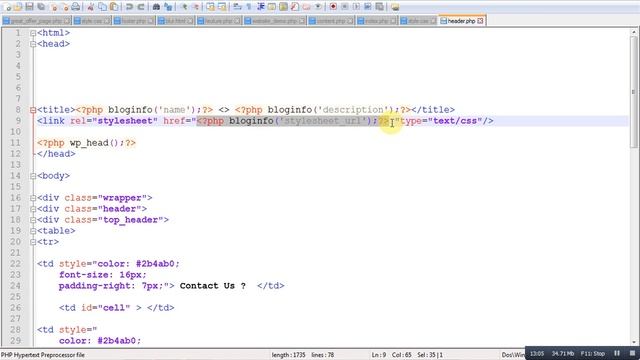Image resolution: width=640 pixels, height=360 pixels.
Task: Pause the screen recorder in the overlay
Action: (617, 353)
